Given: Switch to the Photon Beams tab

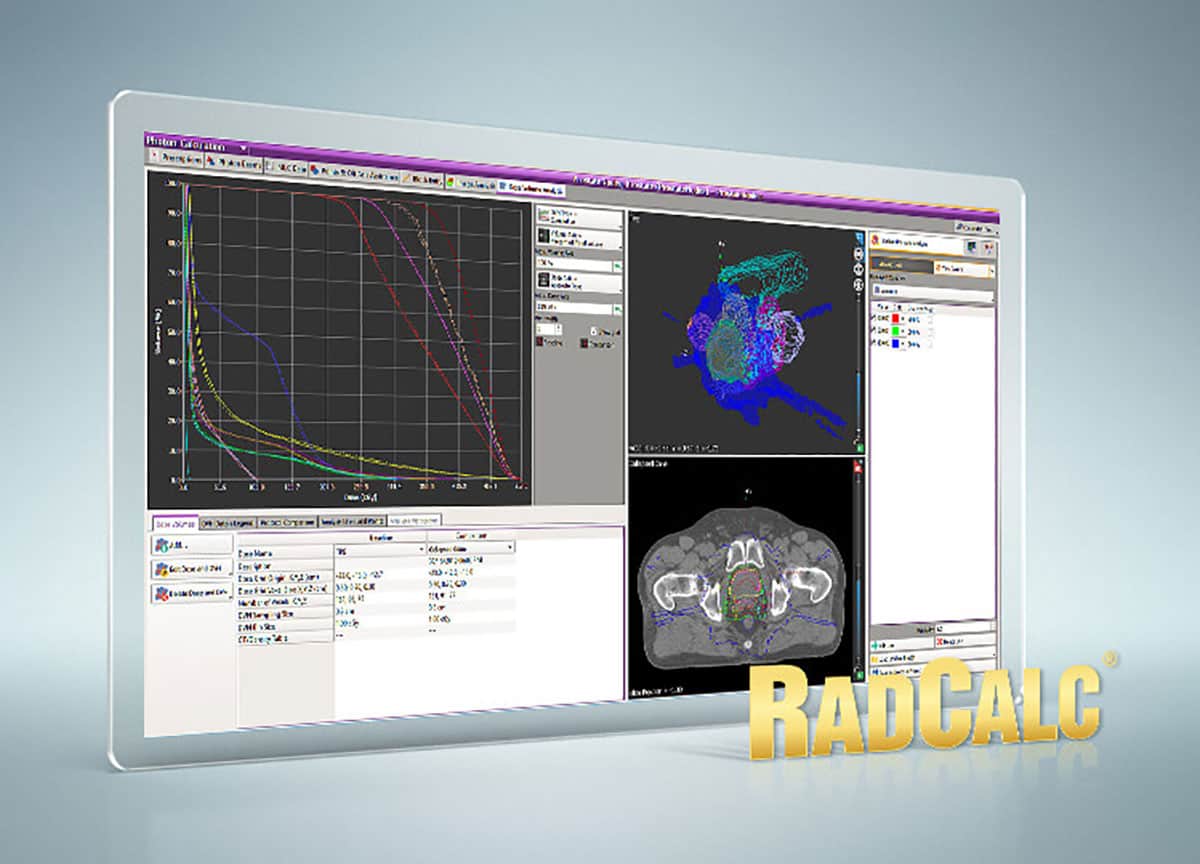Looking at the screenshot, I should coord(236,164).
